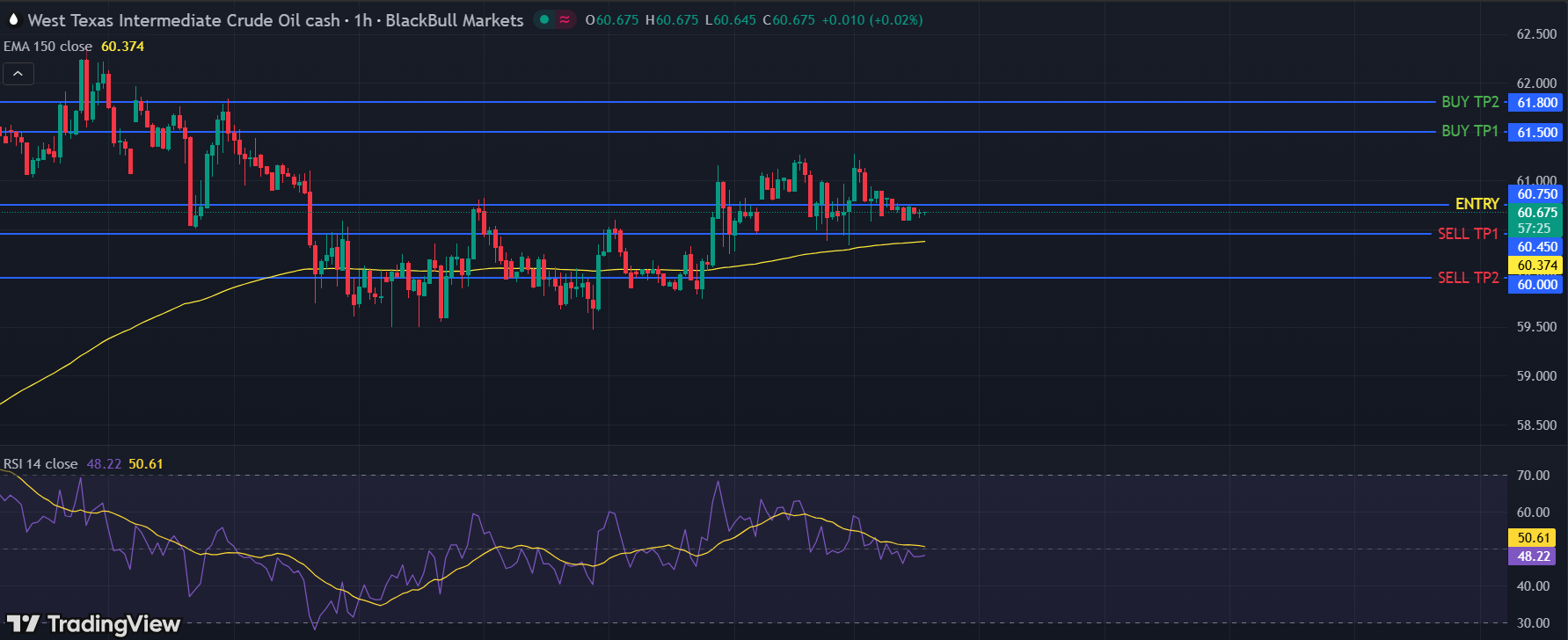Select the yellow ENTRY line label
The width and height of the screenshot is (1568, 640).
pos(1477,204)
